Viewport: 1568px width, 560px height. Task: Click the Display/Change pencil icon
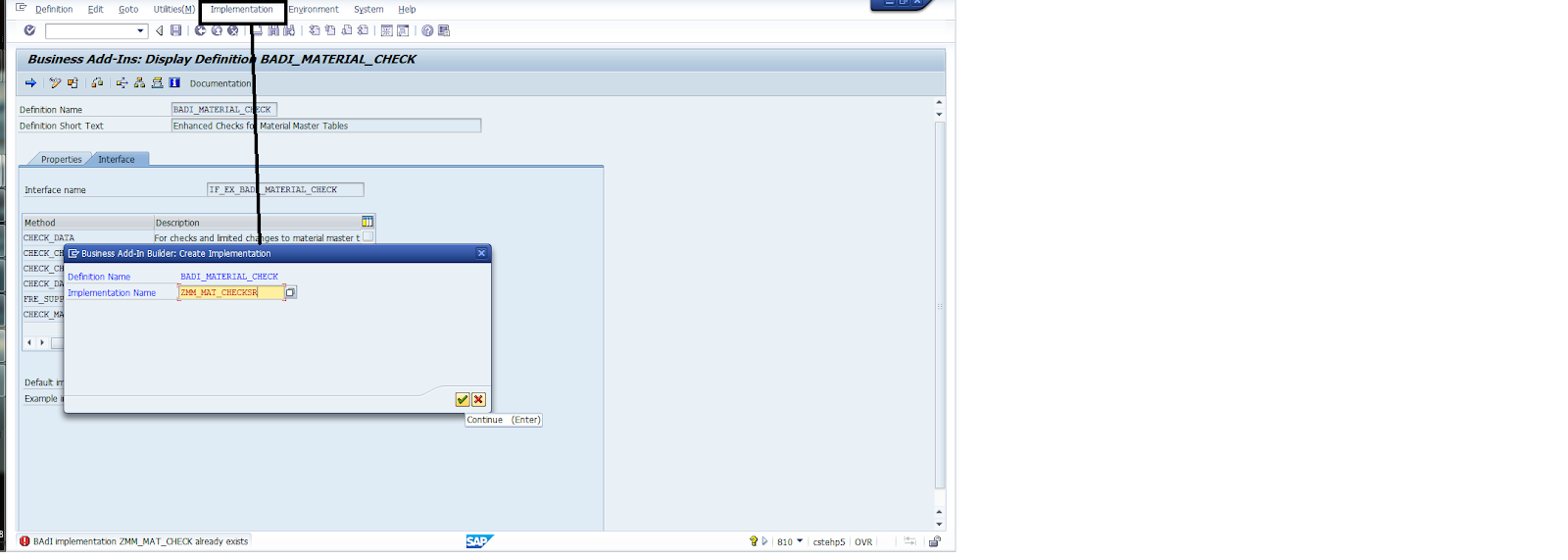coord(55,83)
